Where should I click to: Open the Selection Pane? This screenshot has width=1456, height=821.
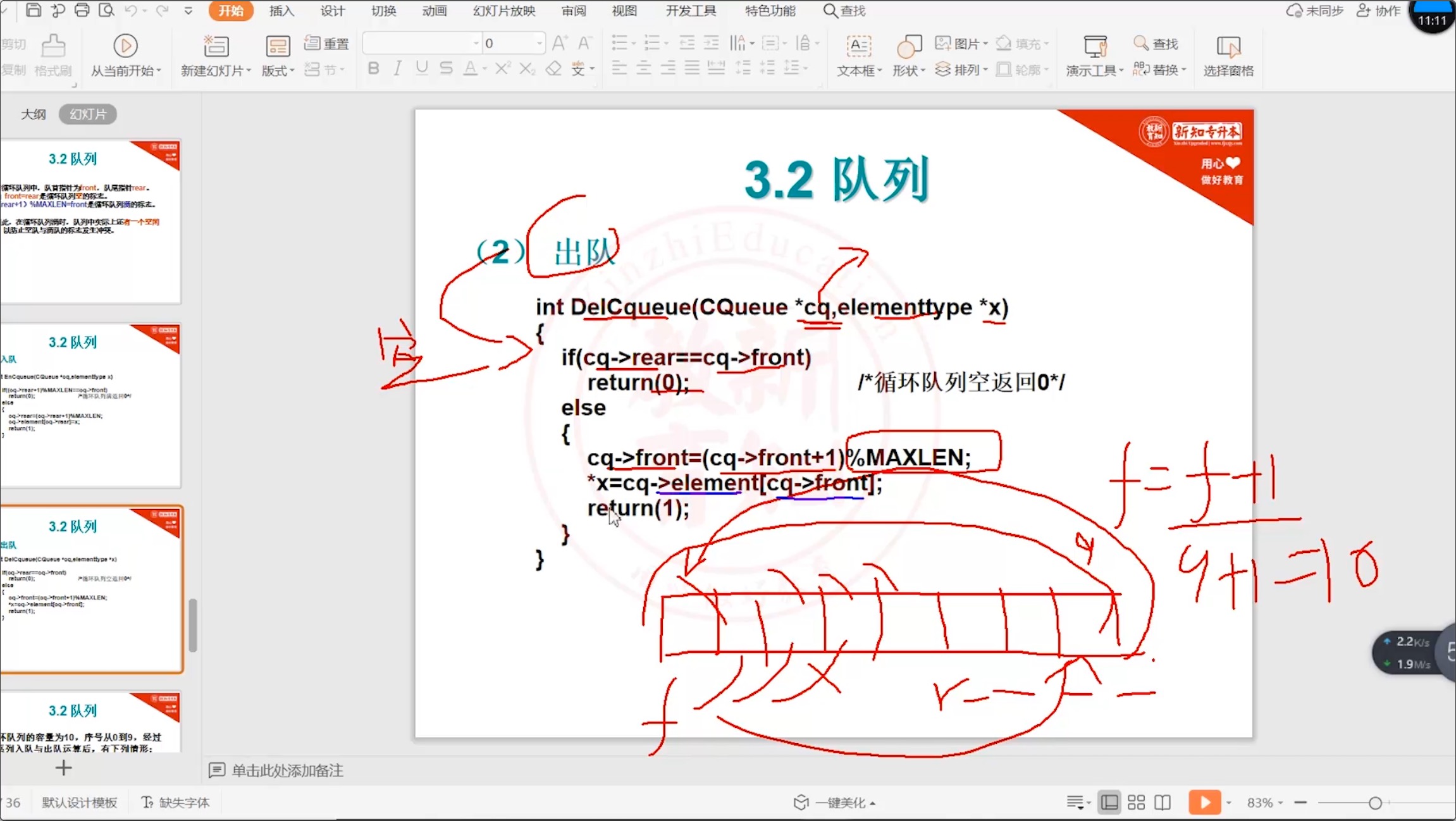pos(1228,55)
